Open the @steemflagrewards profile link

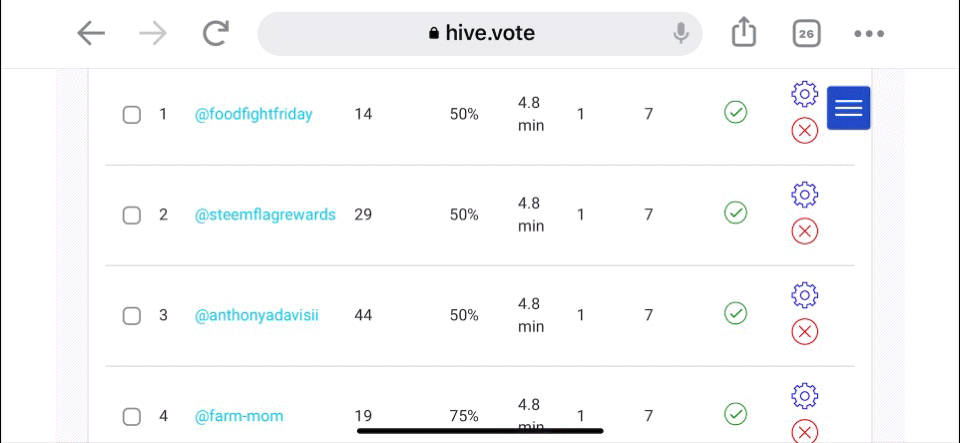click(x=265, y=215)
